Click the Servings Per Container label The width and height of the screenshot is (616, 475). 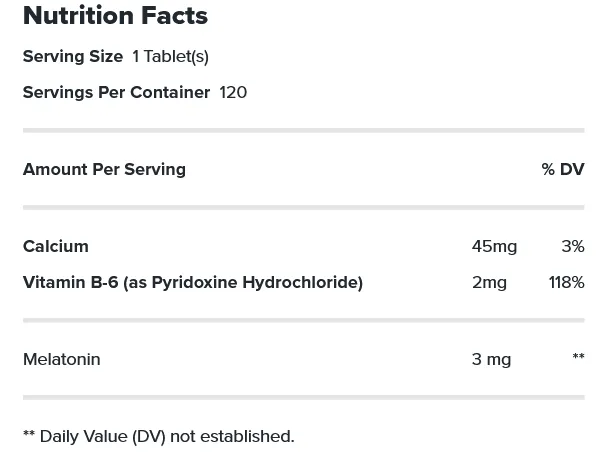pos(116,93)
